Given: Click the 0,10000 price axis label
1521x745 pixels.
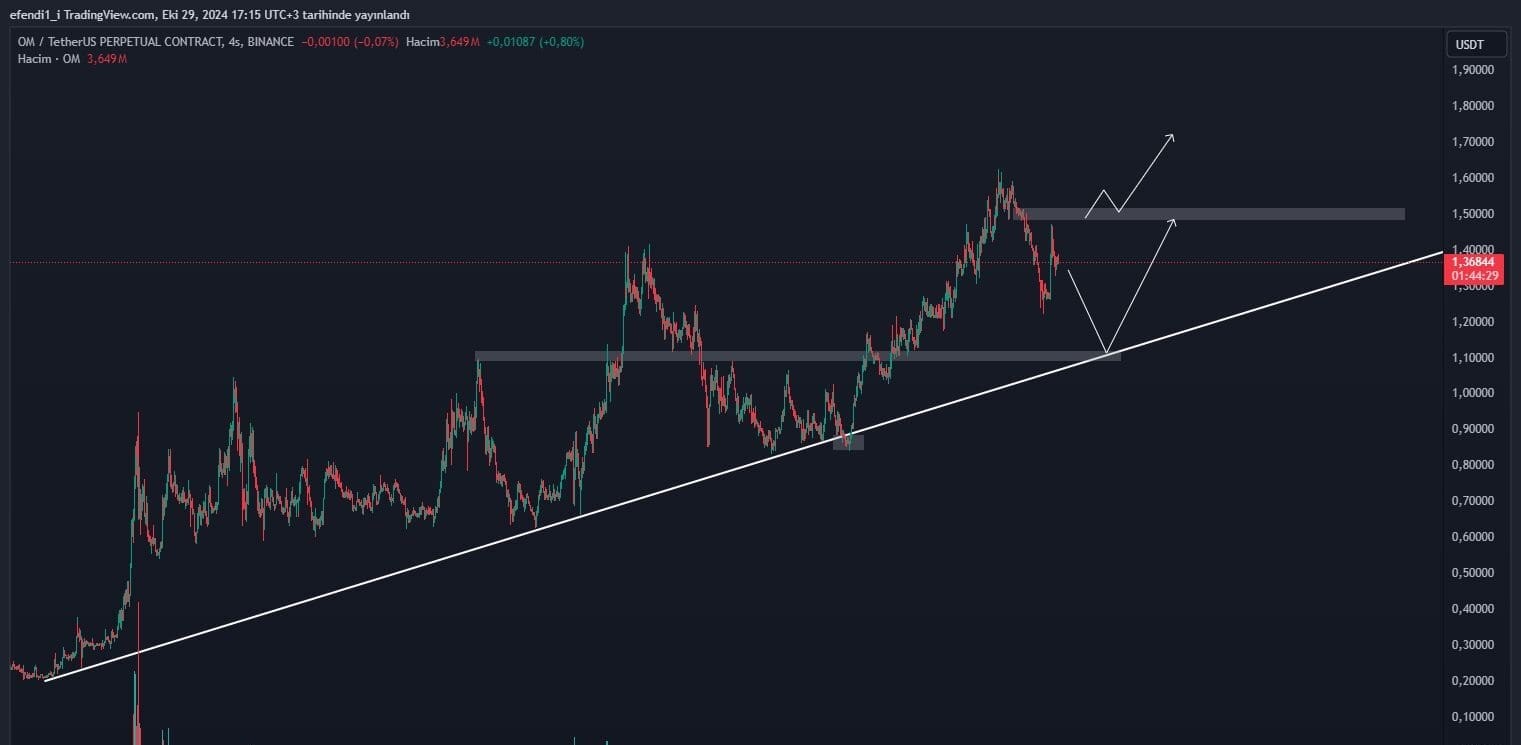Looking at the screenshot, I should pos(1473,717).
